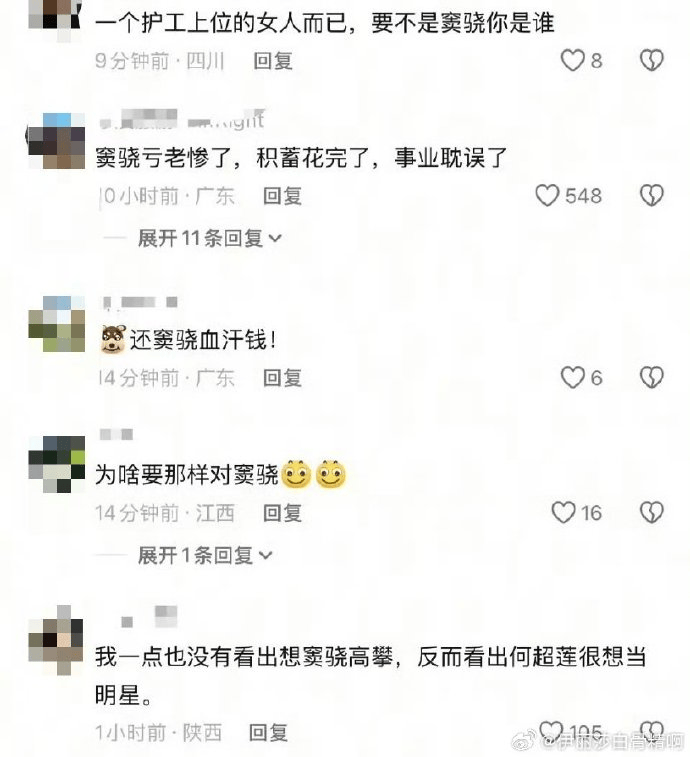This screenshot has width=690, height=757.
Task: Like the Shaanxi comment with 105 likes
Action: click(x=551, y=732)
